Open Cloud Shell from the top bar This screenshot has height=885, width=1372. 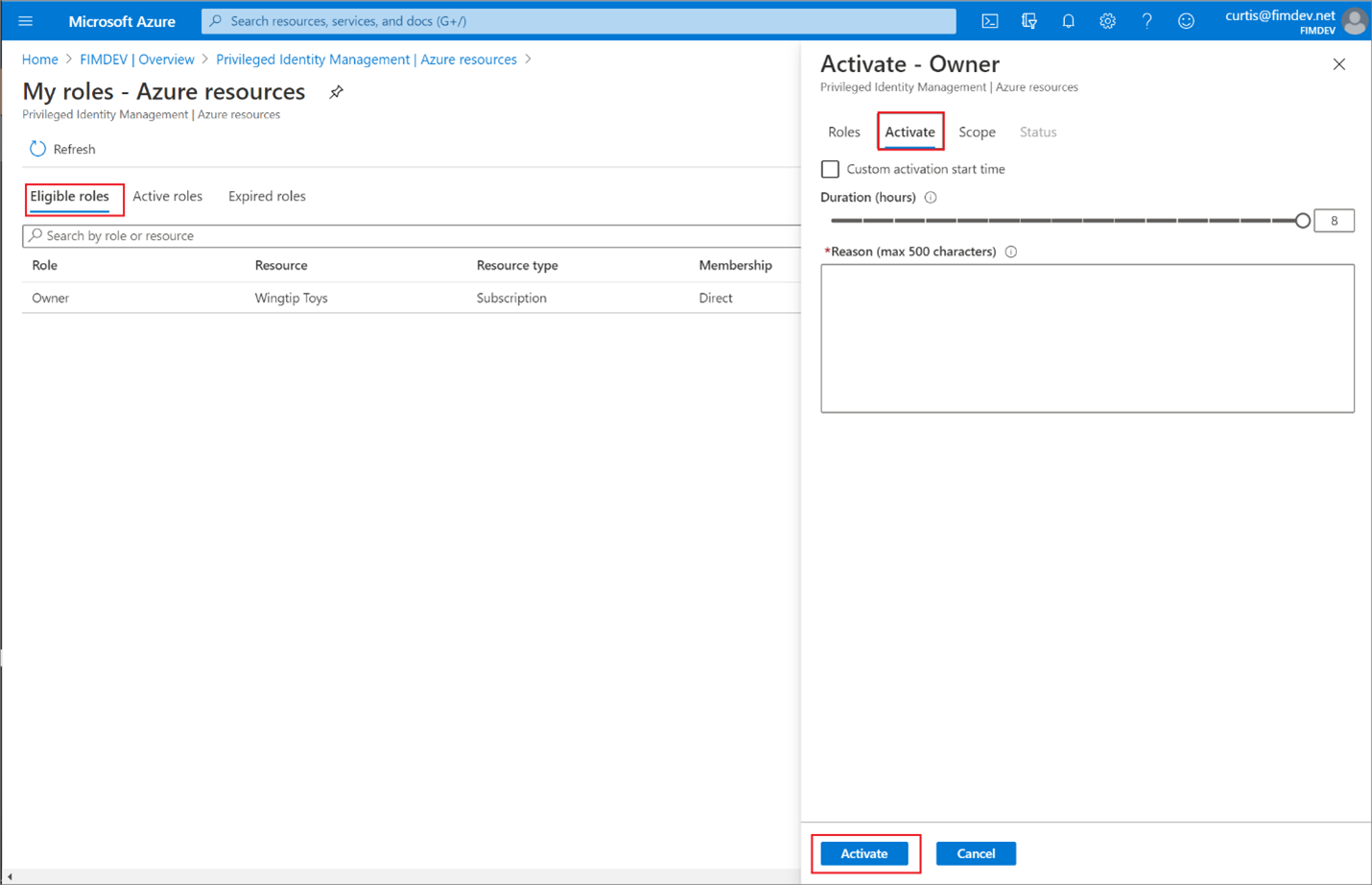tap(989, 21)
